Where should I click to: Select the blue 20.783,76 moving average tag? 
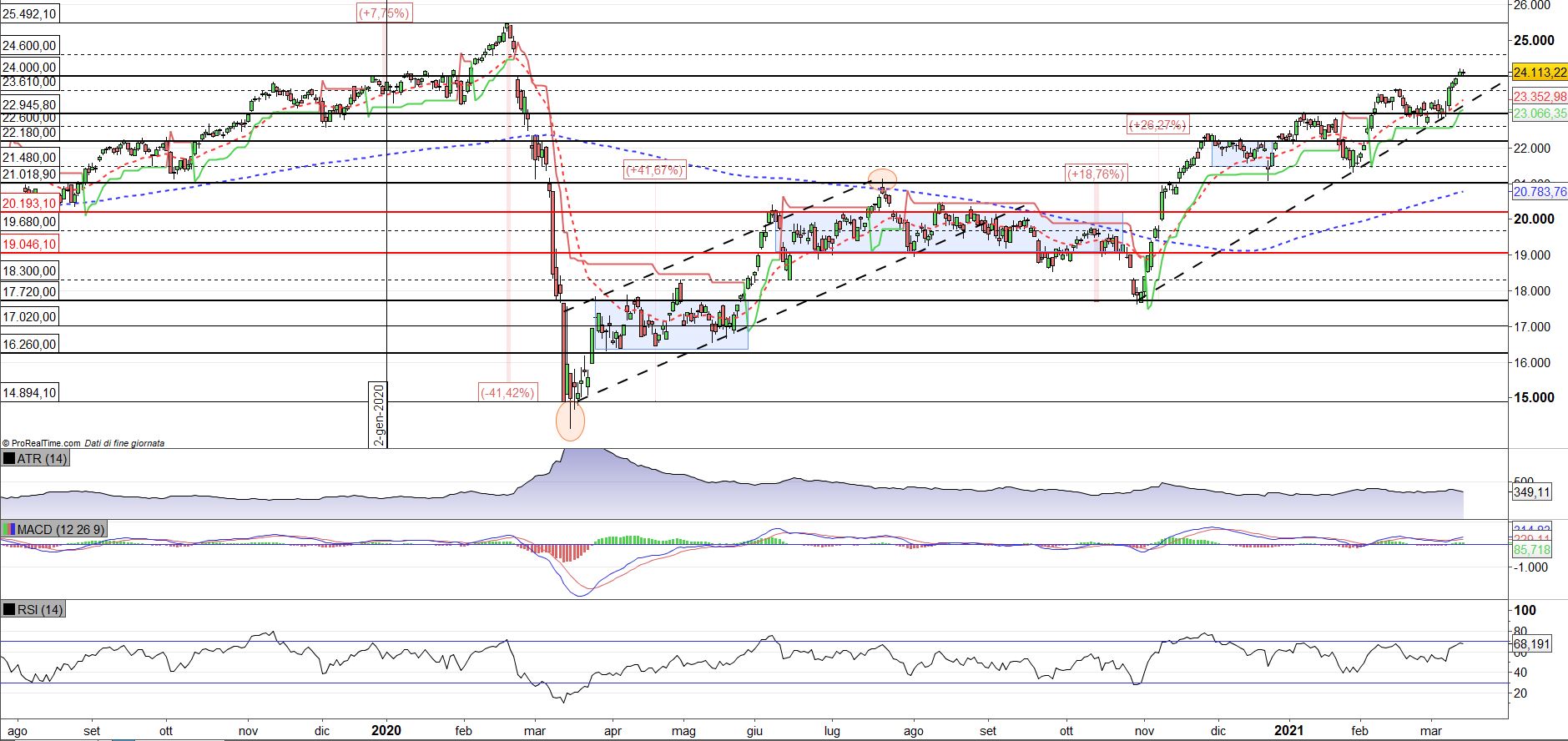tap(1539, 192)
